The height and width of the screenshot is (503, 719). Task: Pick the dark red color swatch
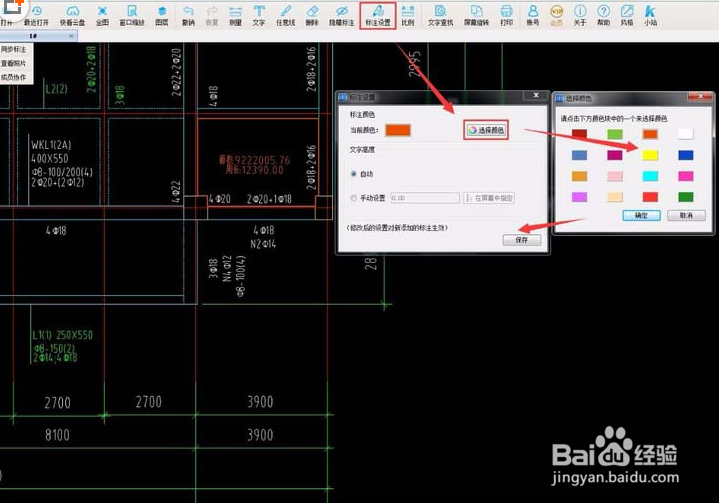[x=580, y=134]
